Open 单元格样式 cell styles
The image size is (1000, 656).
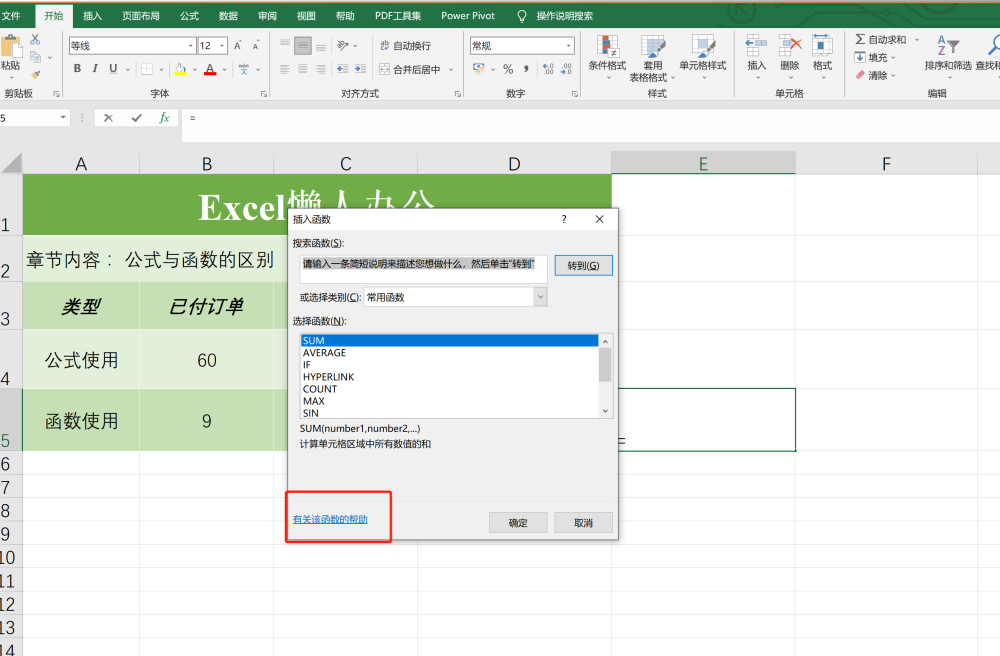703,58
